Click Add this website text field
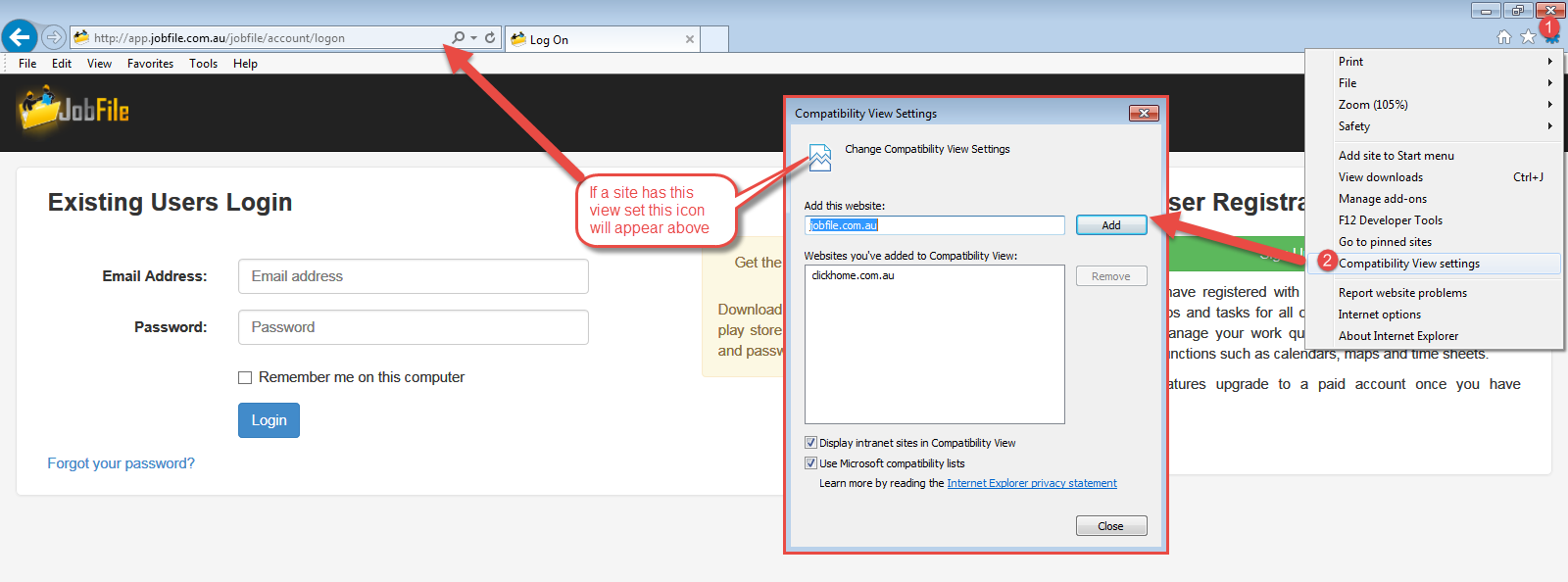1568x582 pixels. (935, 225)
